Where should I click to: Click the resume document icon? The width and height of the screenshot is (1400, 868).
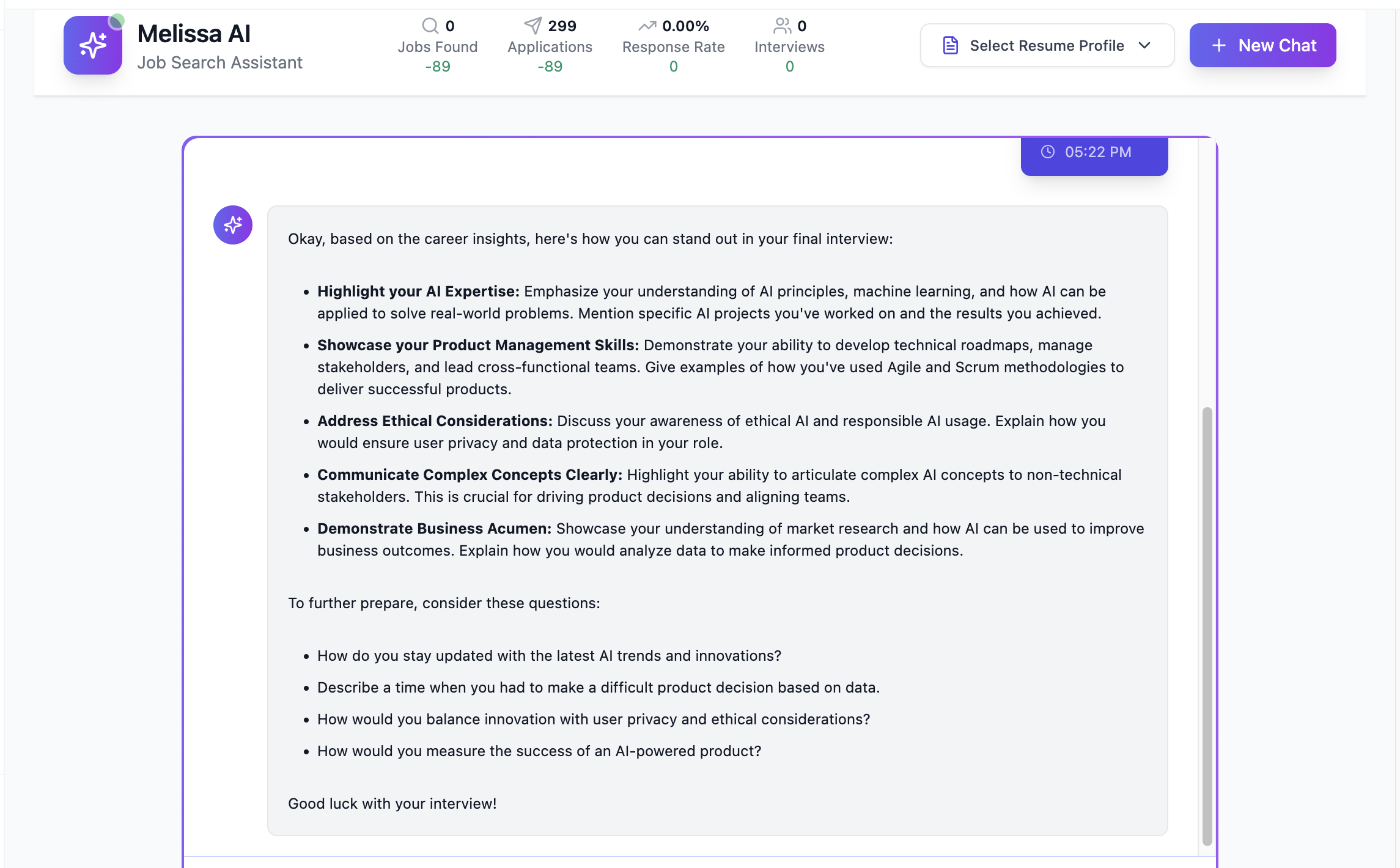(x=950, y=45)
